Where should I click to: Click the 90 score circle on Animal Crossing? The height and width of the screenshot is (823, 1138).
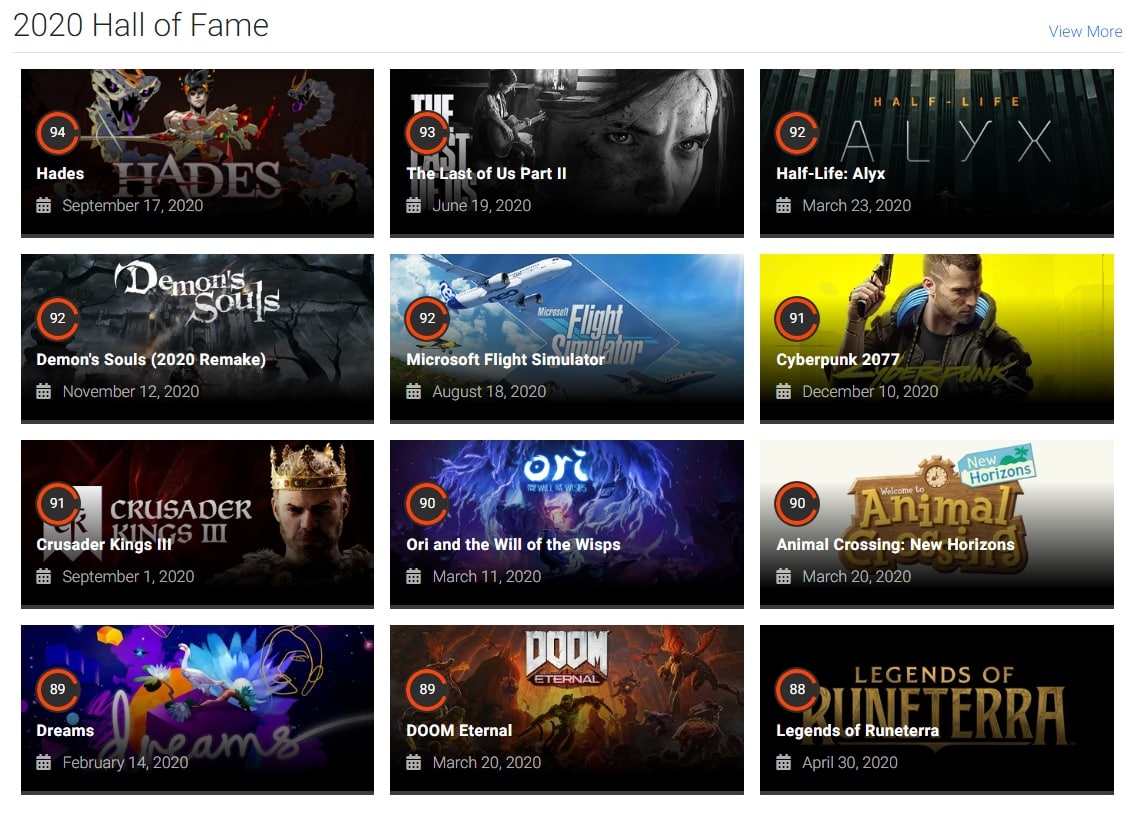click(797, 503)
